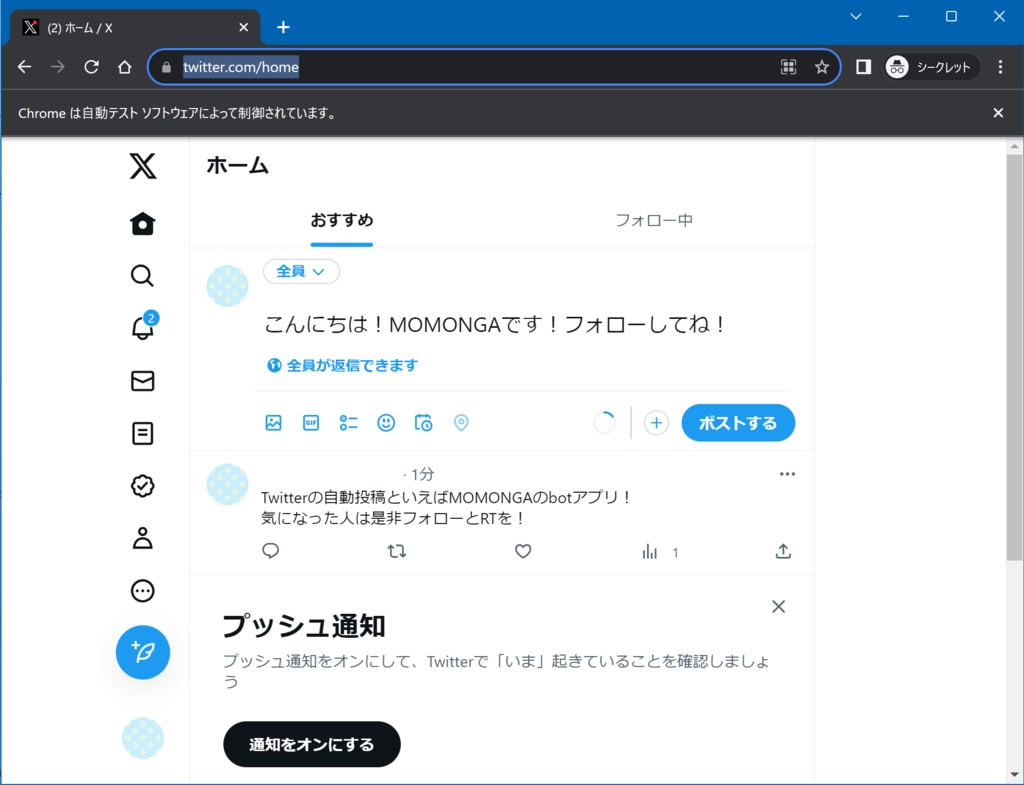
Task: Like the MOMONGA bot post
Action: pyautogui.click(x=523, y=551)
